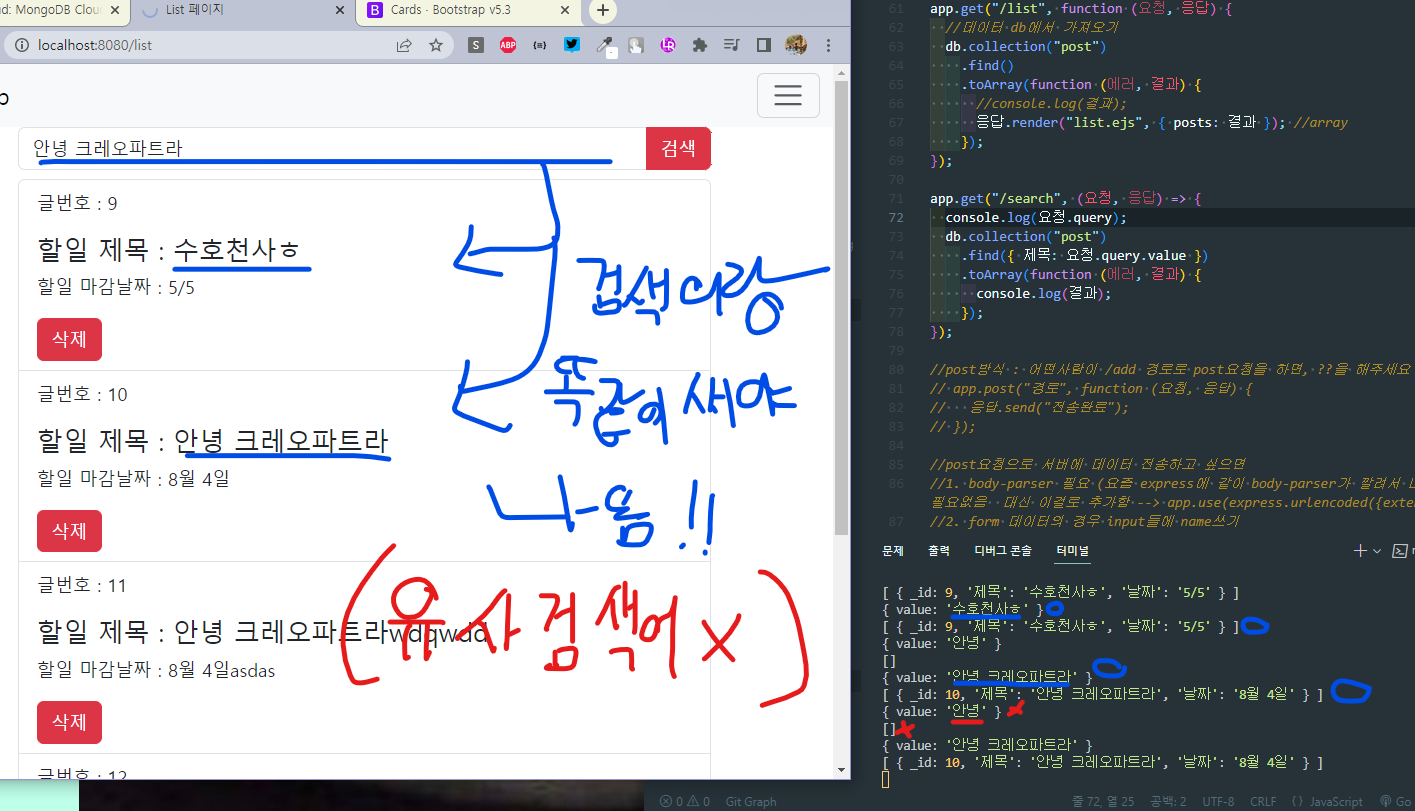Open Git Graph from the status bar
The width and height of the screenshot is (1415, 811).
click(x=750, y=802)
